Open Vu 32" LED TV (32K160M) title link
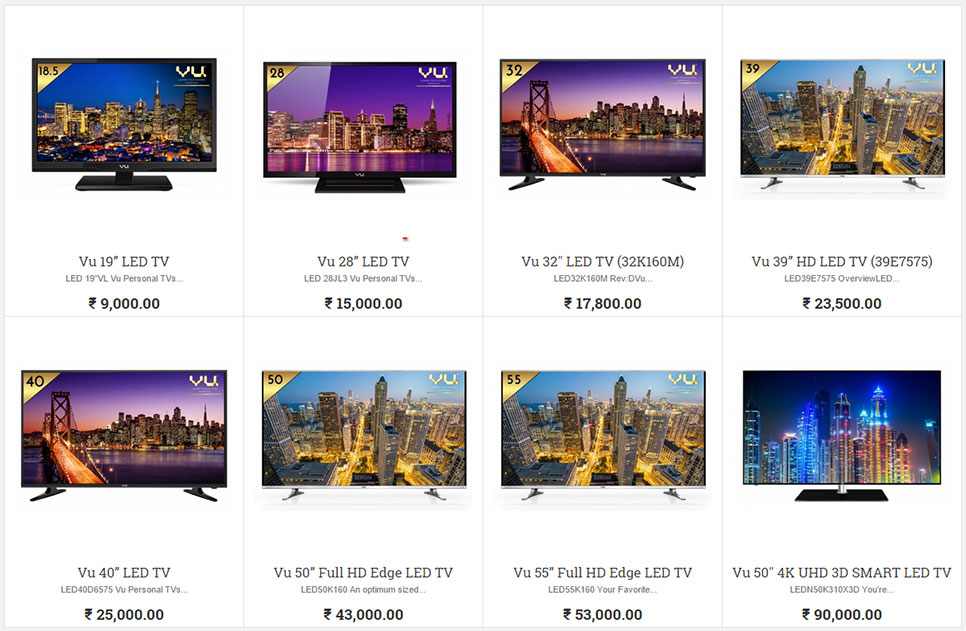Image resolution: width=966 pixels, height=631 pixels. [x=603, y=261]
